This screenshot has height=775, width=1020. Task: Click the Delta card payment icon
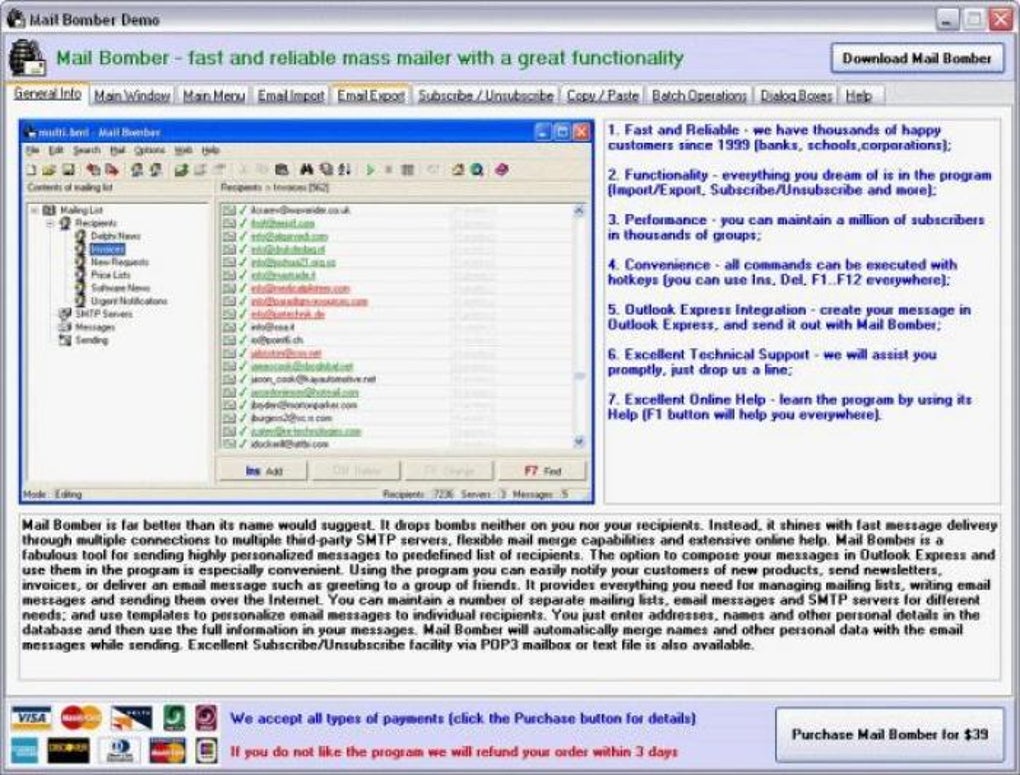pos(131,718)
